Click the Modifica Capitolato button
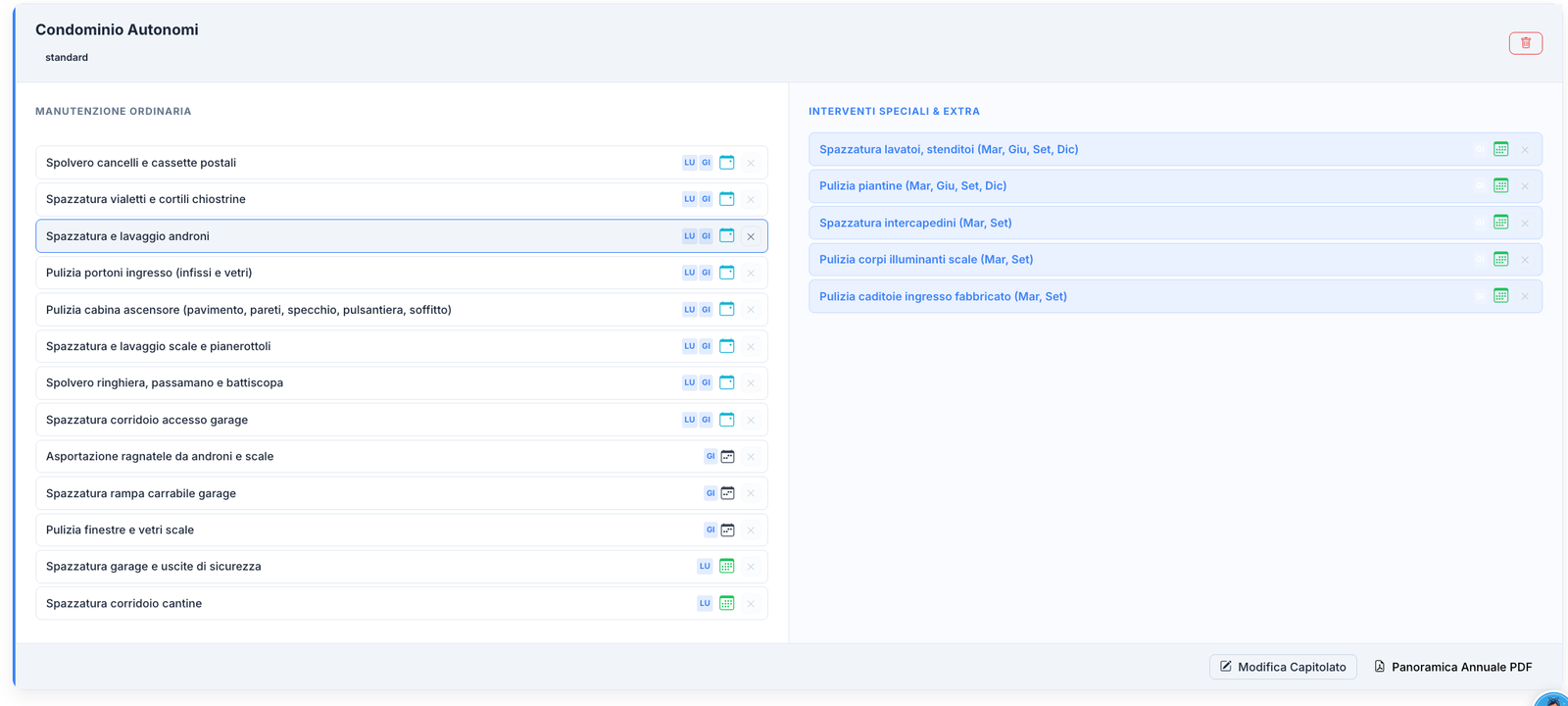 (x=1282, y=667)
